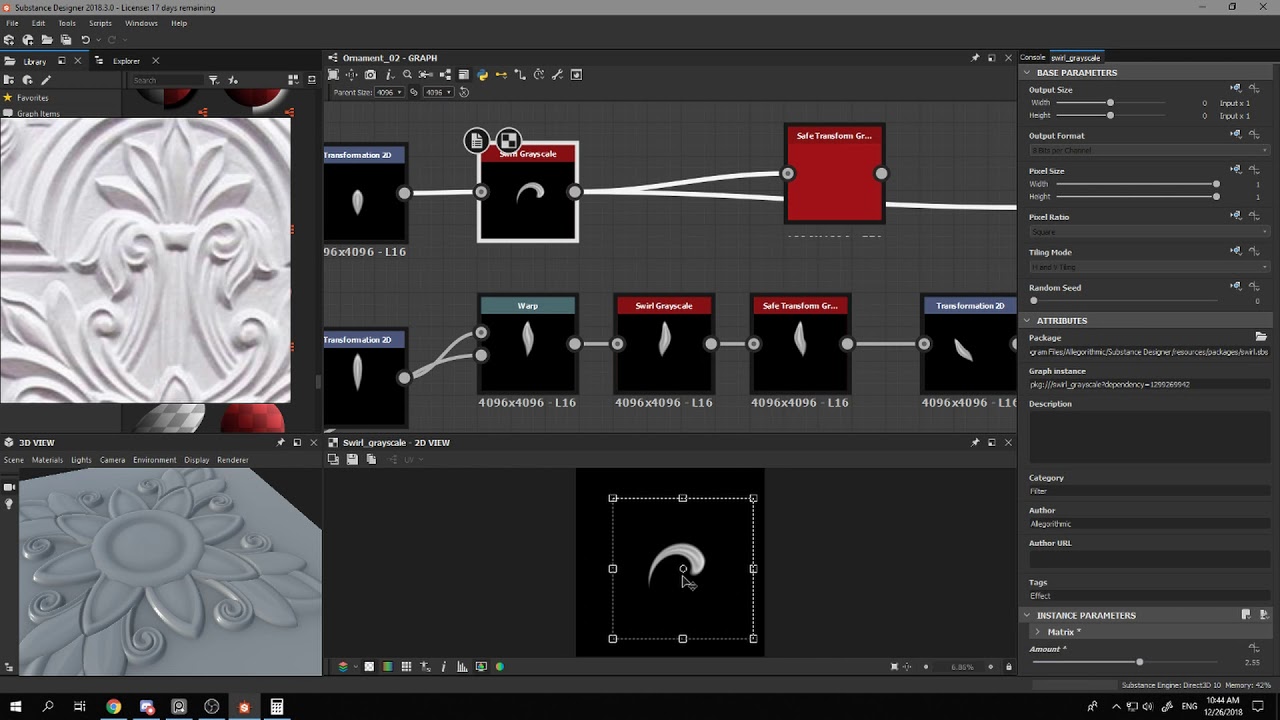Open the Environment menu in 3D view
The image size is (1280, 720).
154,460
